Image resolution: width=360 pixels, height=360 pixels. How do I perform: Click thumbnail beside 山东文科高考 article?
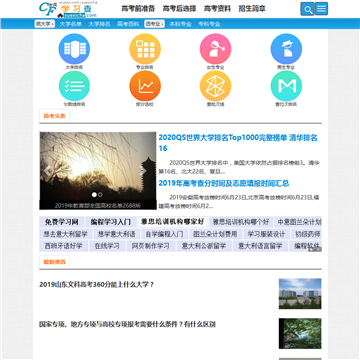click(x=300, y=294)
